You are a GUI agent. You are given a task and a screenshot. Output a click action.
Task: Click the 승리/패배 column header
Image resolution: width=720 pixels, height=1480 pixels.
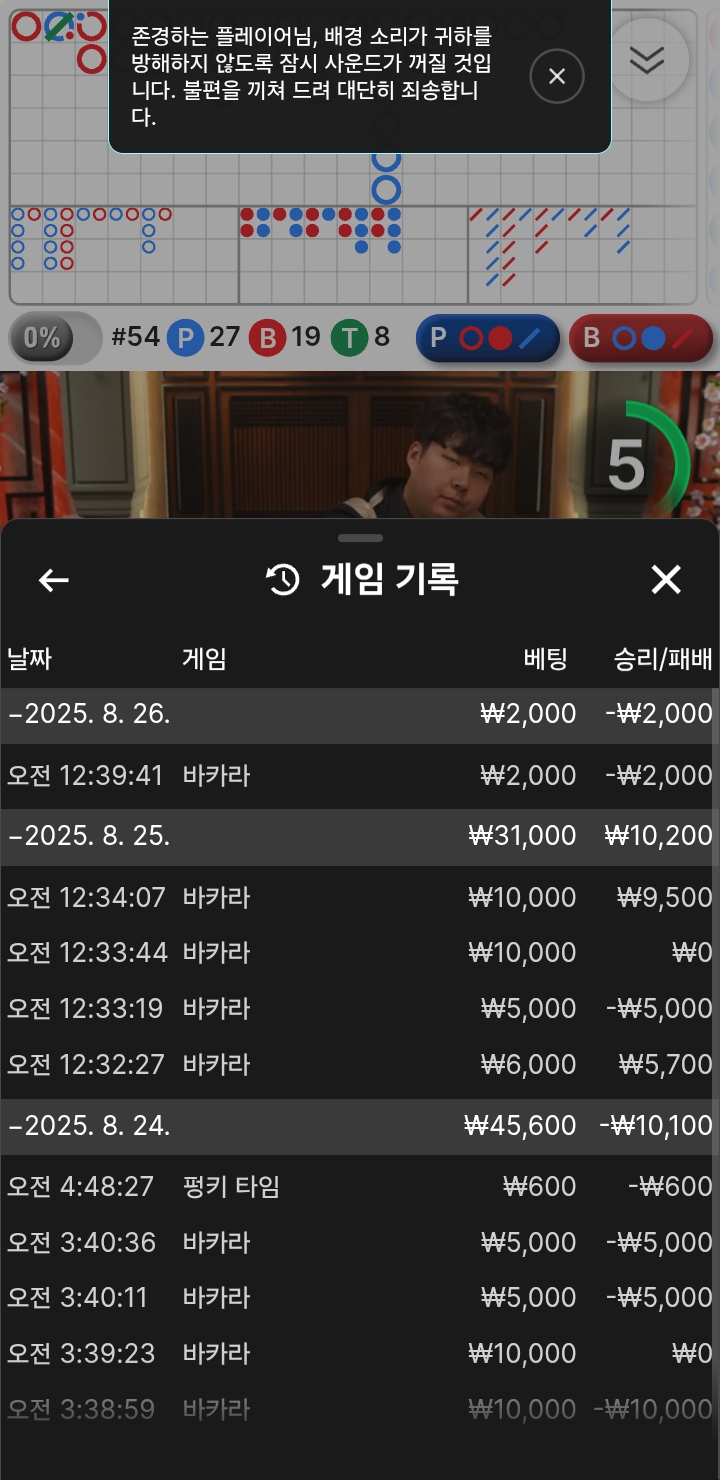[663, 659]
